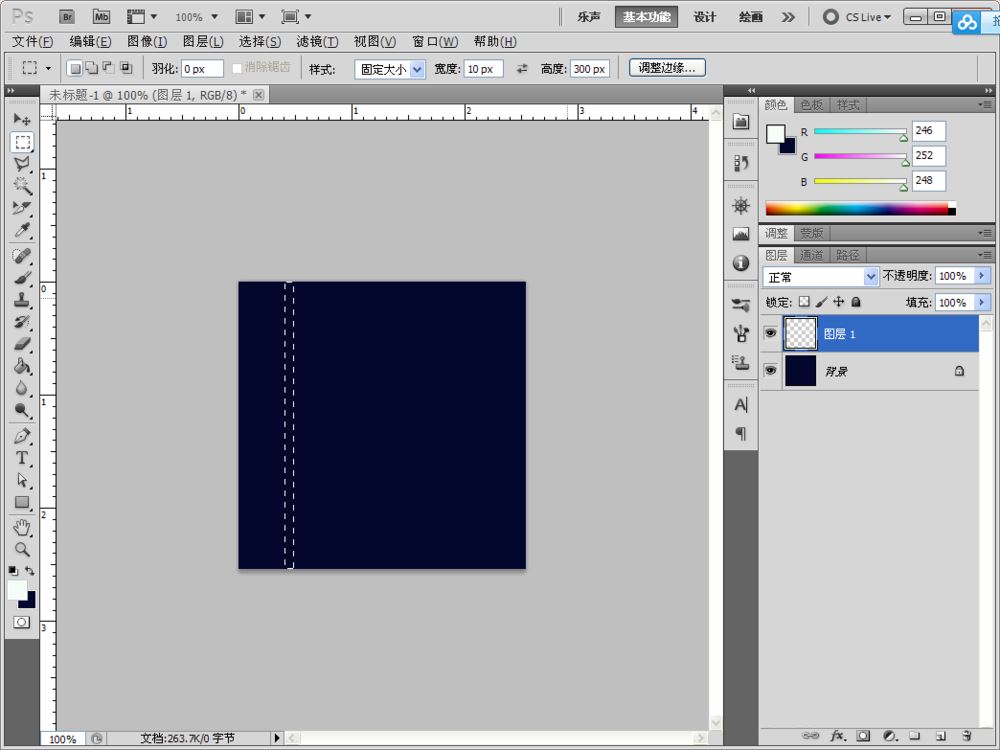Select the Crop tool

click(x=22, y=207)
